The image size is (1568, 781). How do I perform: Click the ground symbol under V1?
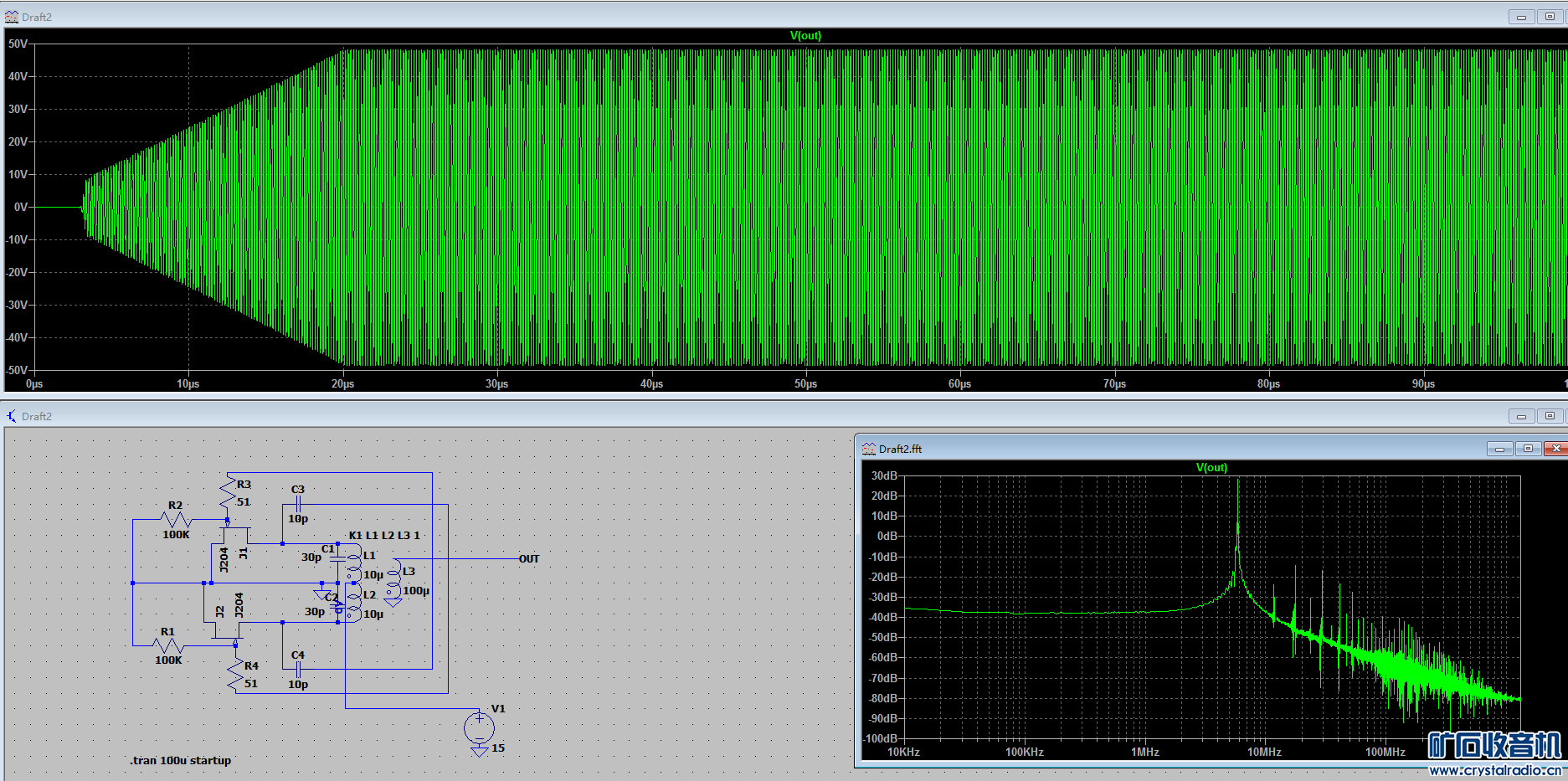[x=479, y=751]
